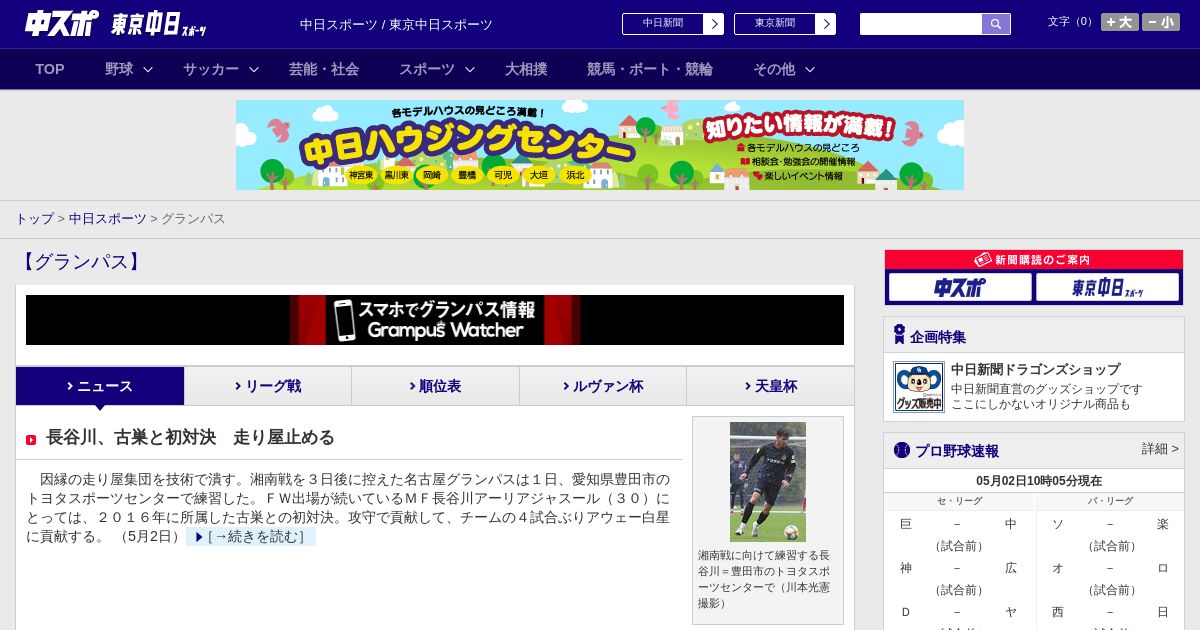Screen dimensions: 1200x630
Task: Open the photo of Hasegawa training
Action: pos(768,482)
